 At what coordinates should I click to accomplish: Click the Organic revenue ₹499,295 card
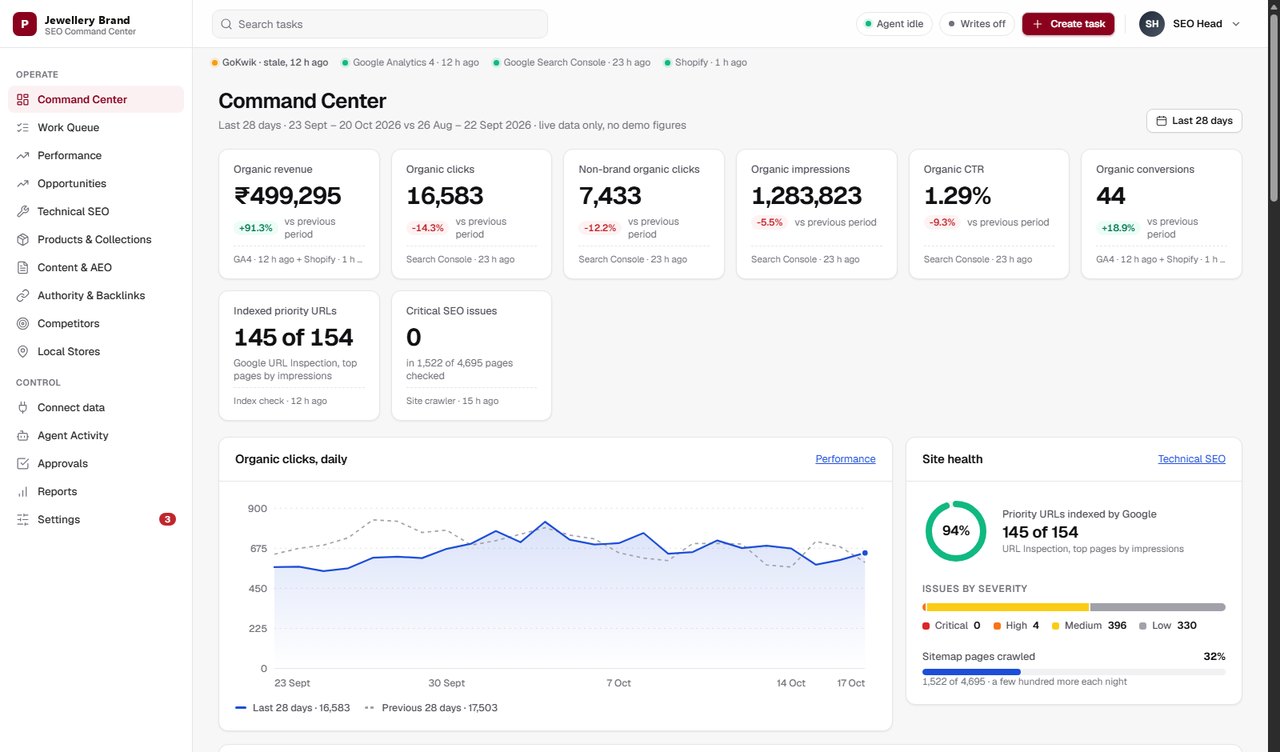point(299,214)
